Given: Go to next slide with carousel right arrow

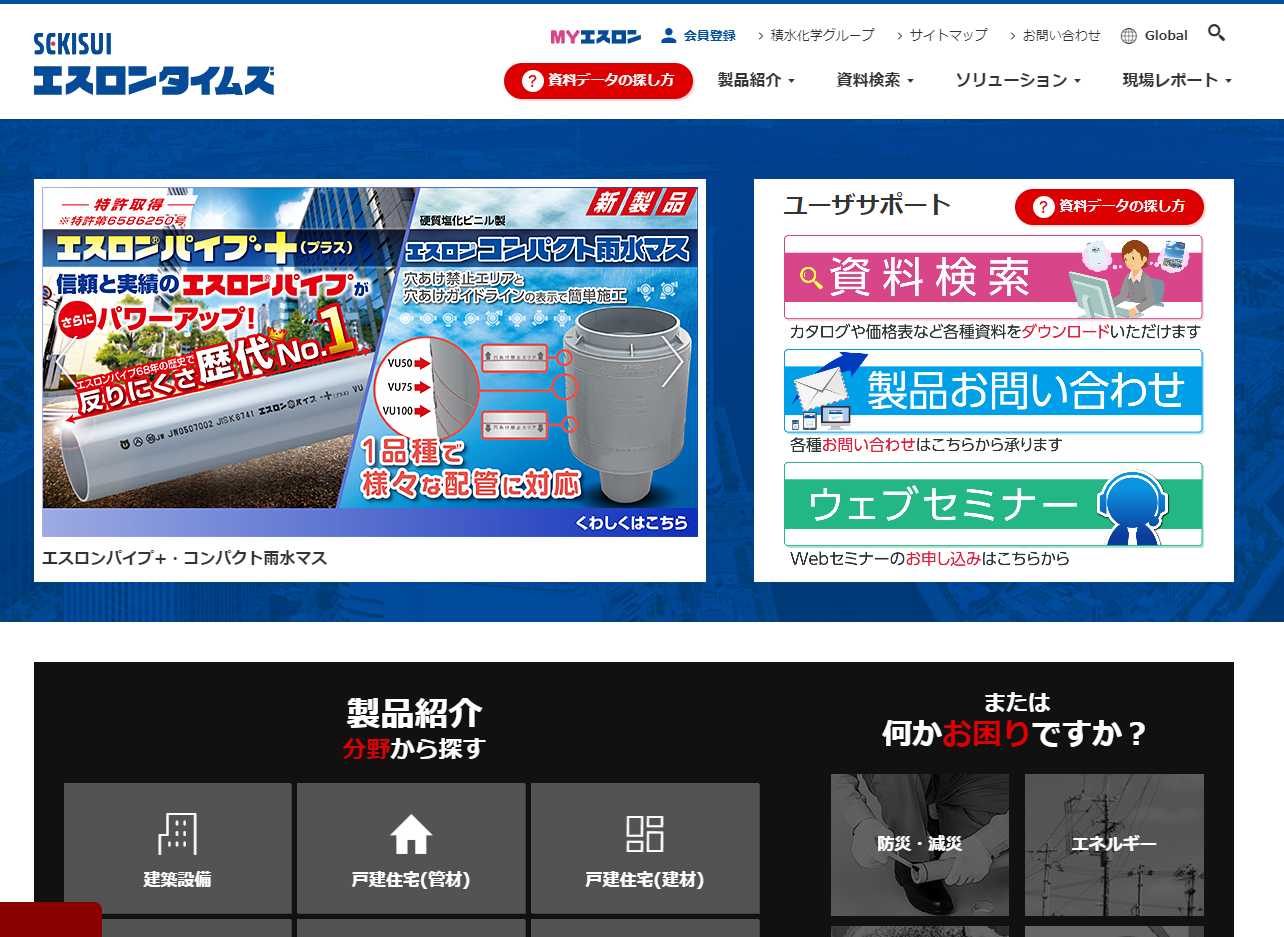Looking at the screenshot, I should pos(673,362).
